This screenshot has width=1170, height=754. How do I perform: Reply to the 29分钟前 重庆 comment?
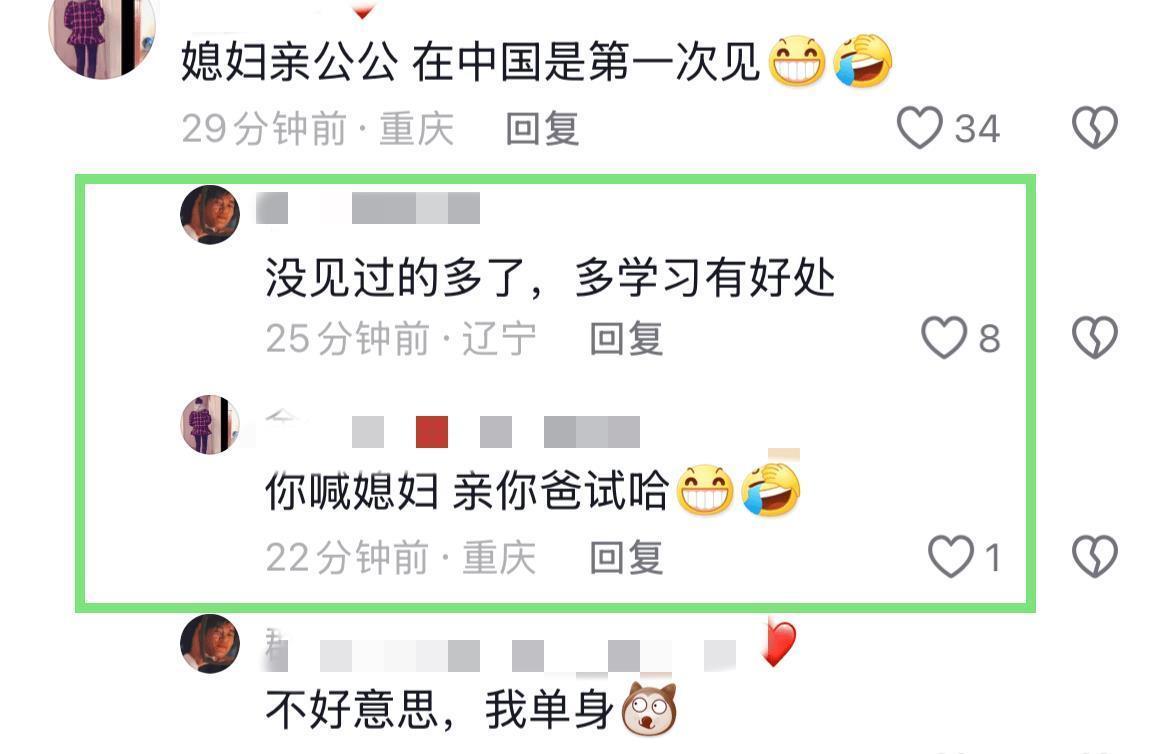coord(542,128)
